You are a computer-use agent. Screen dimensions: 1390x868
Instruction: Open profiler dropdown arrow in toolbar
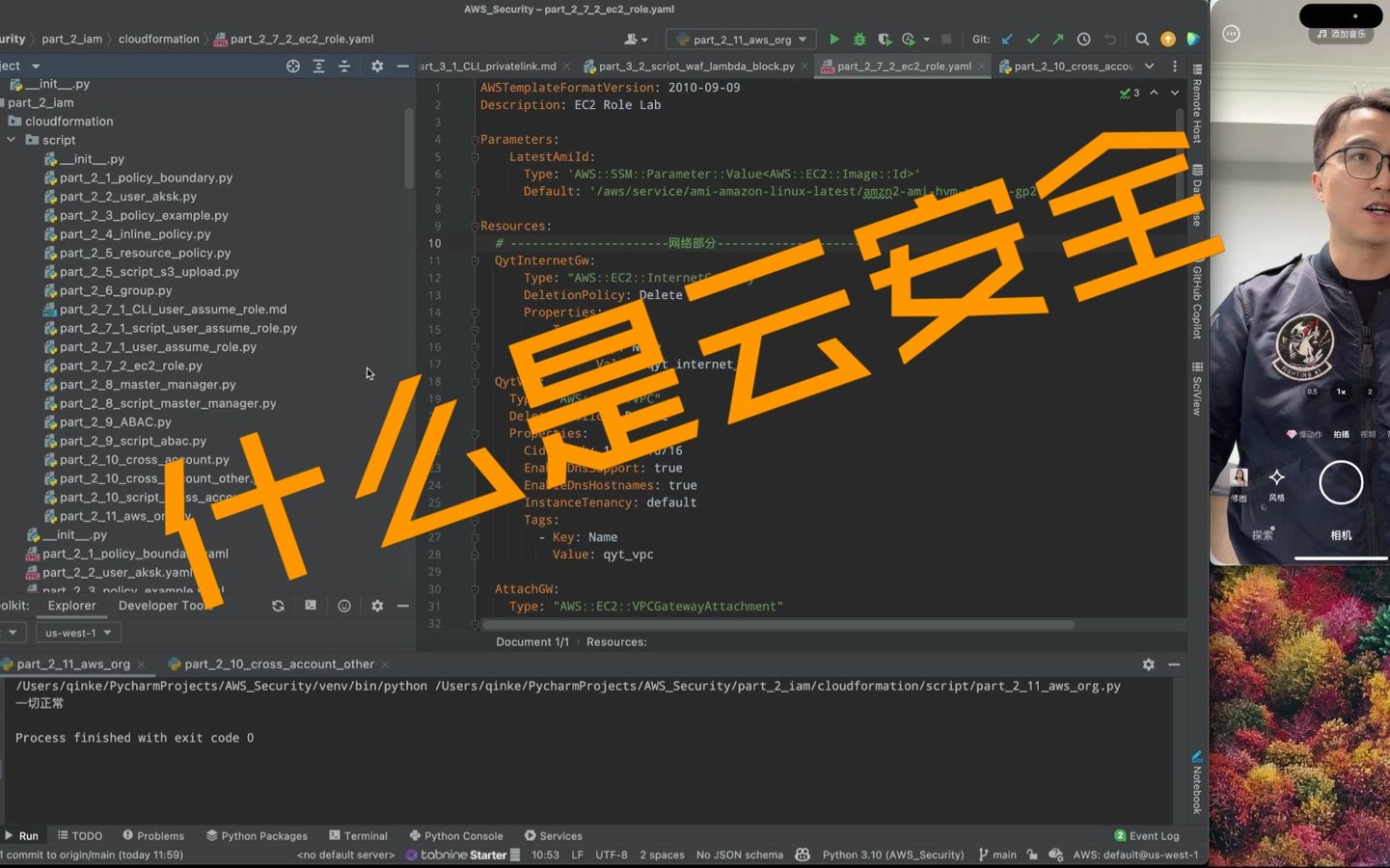(x=926, y=40)
